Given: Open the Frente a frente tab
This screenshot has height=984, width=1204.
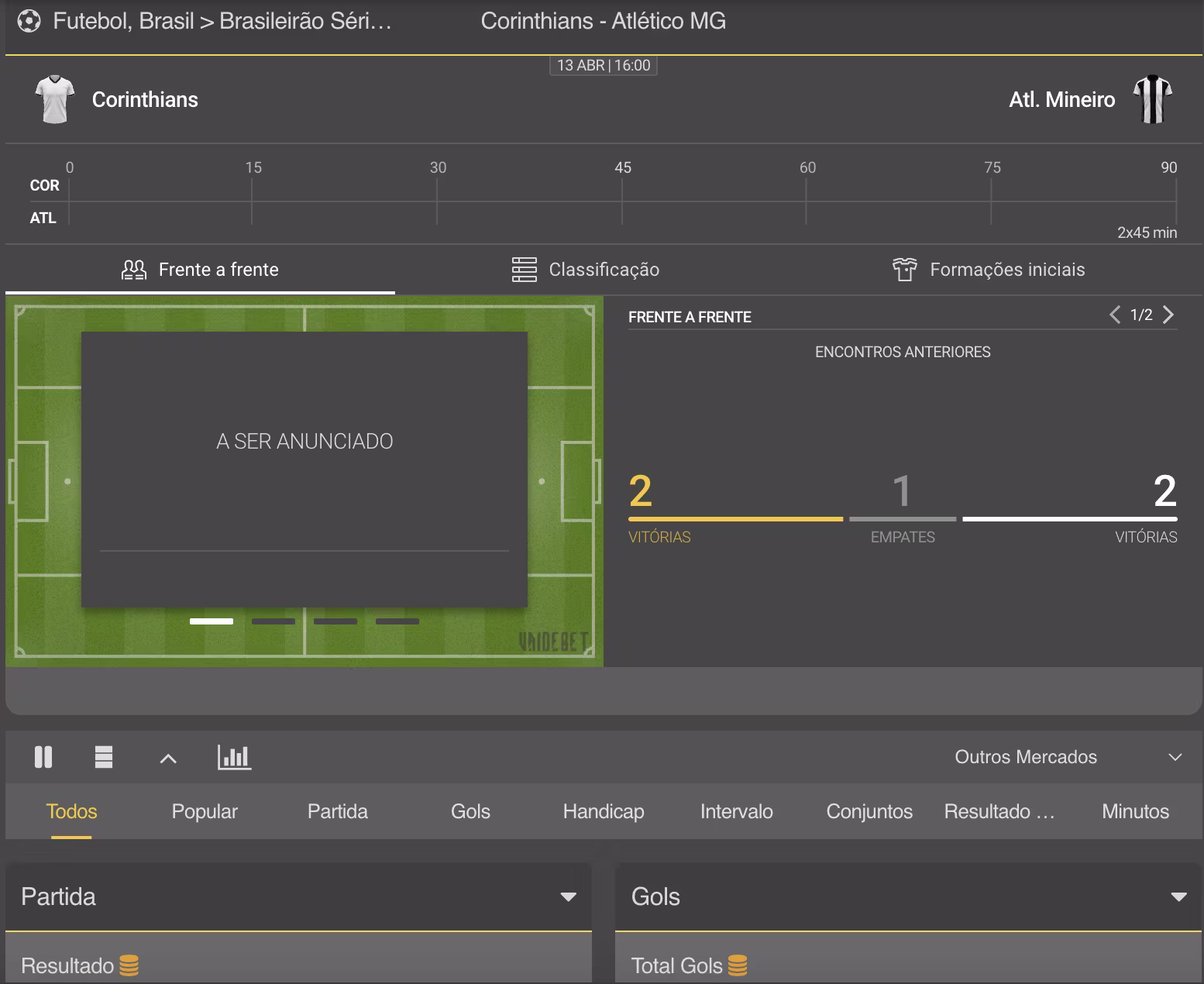Looking at the screenshot, I should [x=200, y=270].
